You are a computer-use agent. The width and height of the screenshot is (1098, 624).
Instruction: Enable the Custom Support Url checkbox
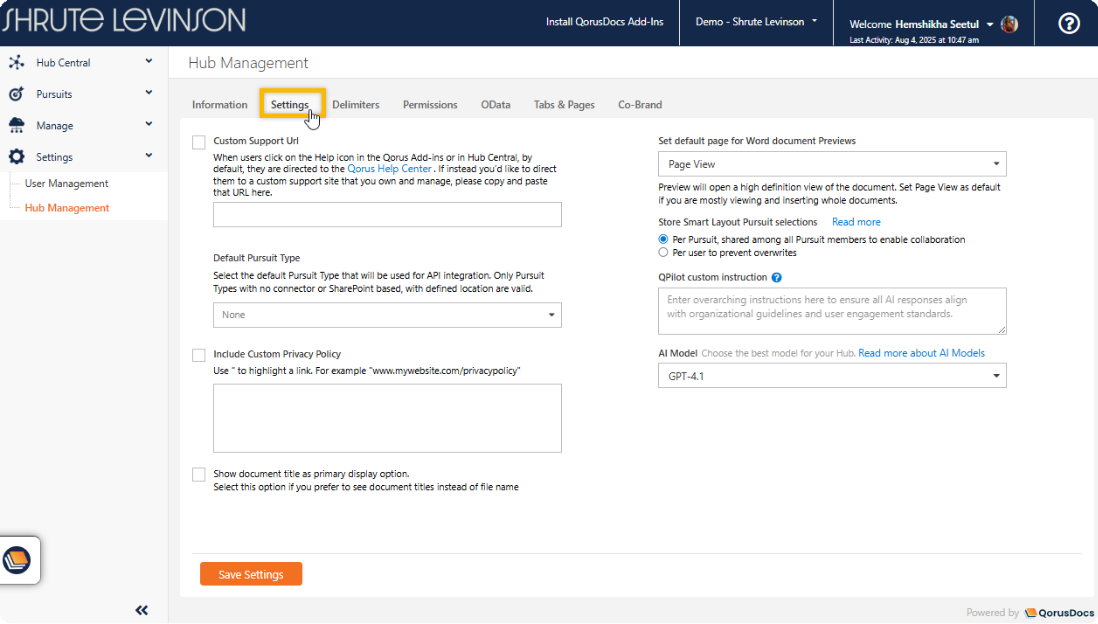pos(199,142)
